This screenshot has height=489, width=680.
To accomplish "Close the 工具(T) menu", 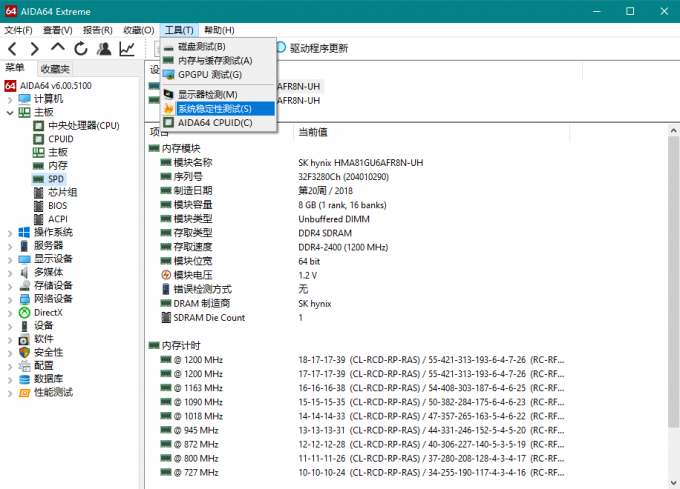I will click(179, 30).
